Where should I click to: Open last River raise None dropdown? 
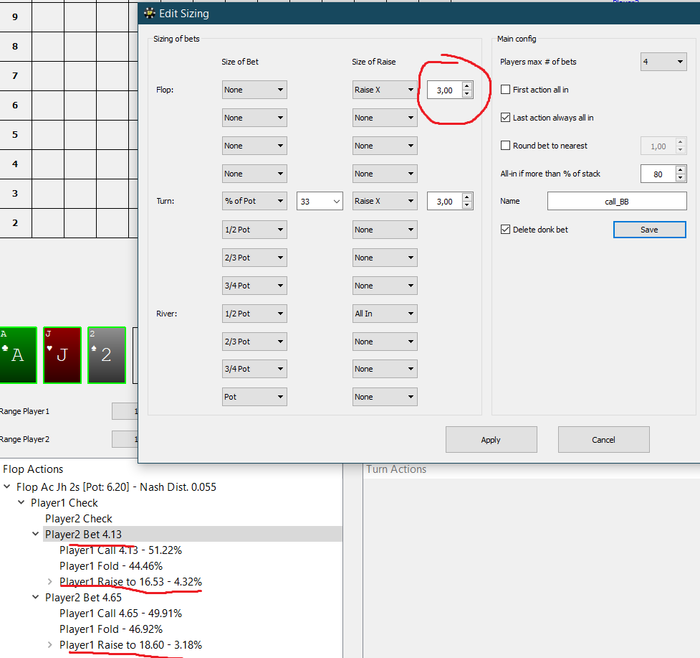(x=385, y=397)
